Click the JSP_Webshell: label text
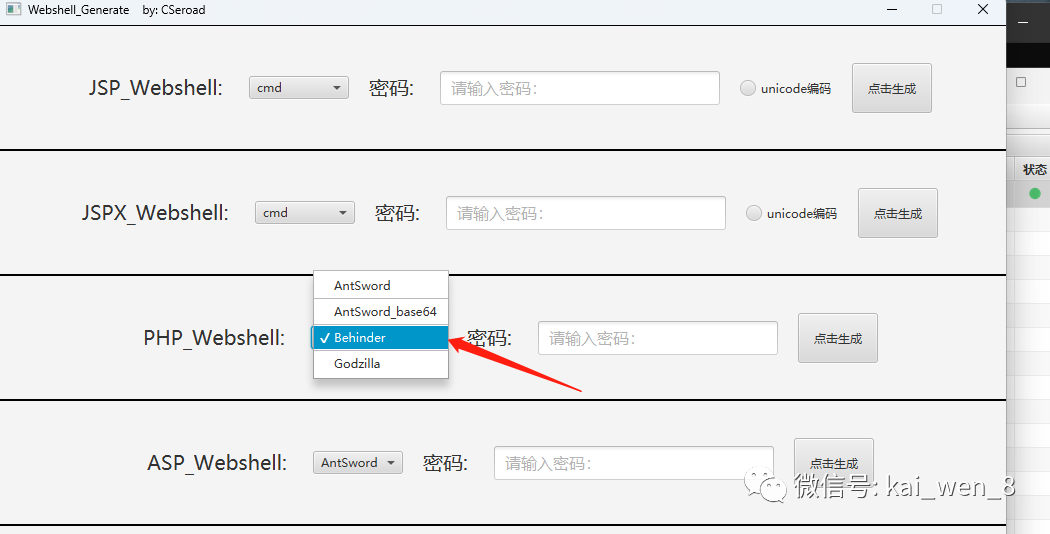This screenshot has width=1050, height=534. click(x=156, y=88)
